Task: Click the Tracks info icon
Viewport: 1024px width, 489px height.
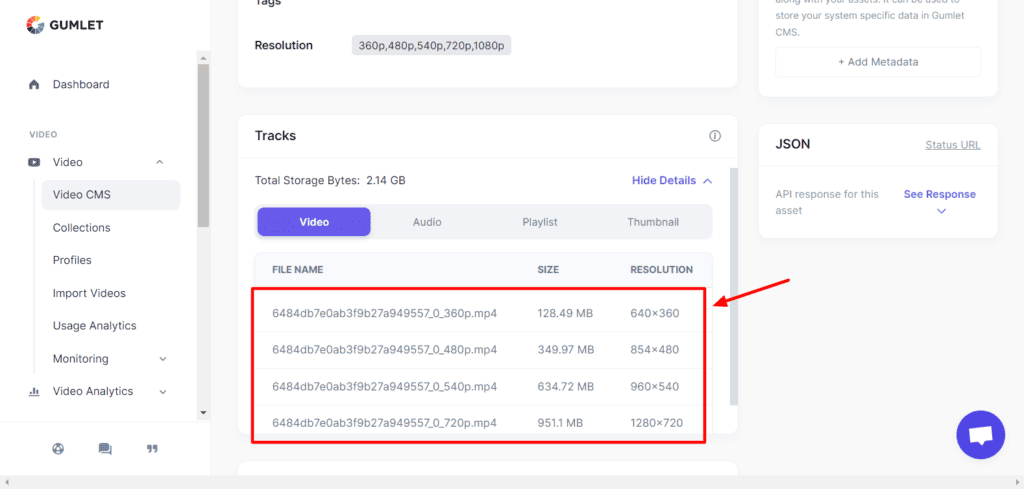Action: [715, 136]
